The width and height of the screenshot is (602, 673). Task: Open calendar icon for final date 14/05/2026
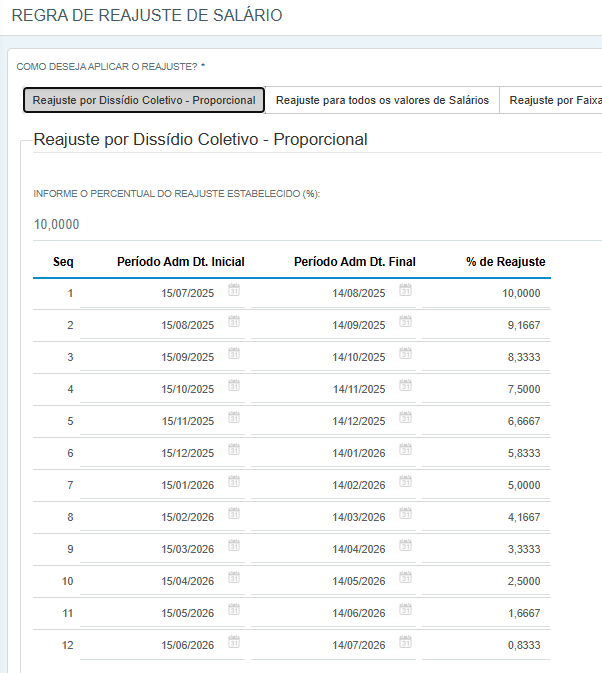[x=405, y=577]
